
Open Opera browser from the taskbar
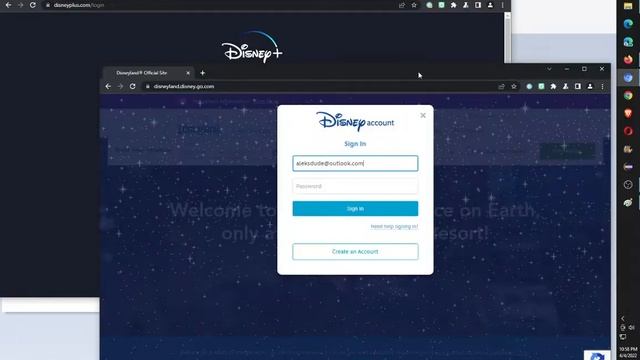(628, 131)
